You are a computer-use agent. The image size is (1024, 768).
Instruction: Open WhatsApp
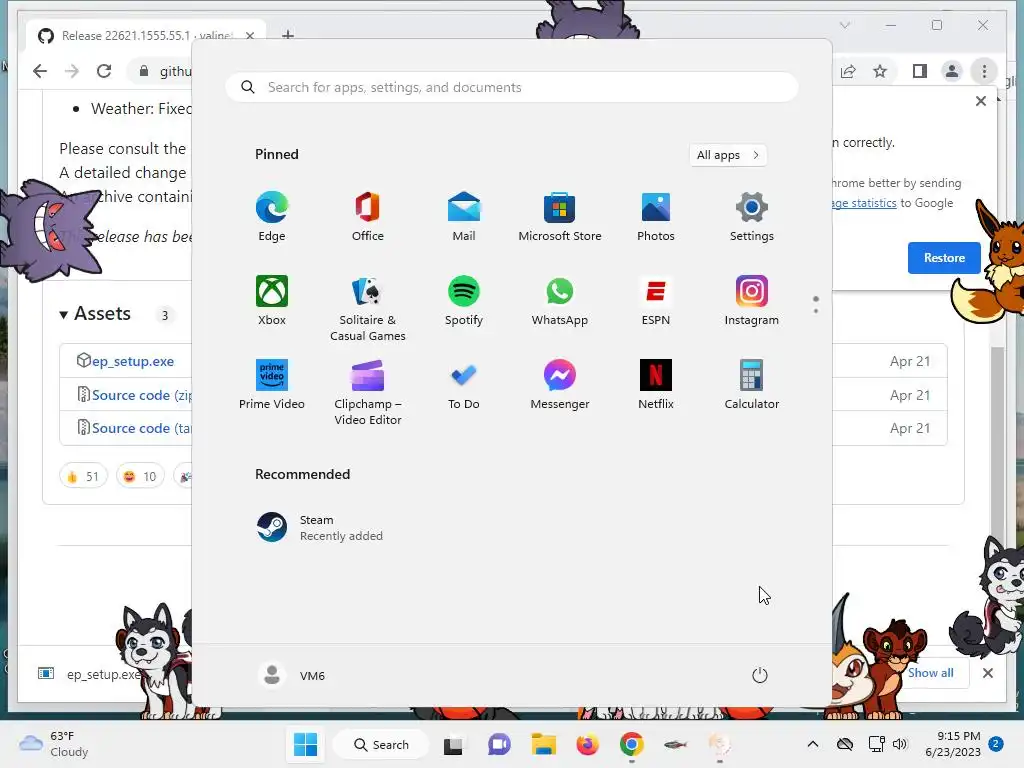click(560, 300)
